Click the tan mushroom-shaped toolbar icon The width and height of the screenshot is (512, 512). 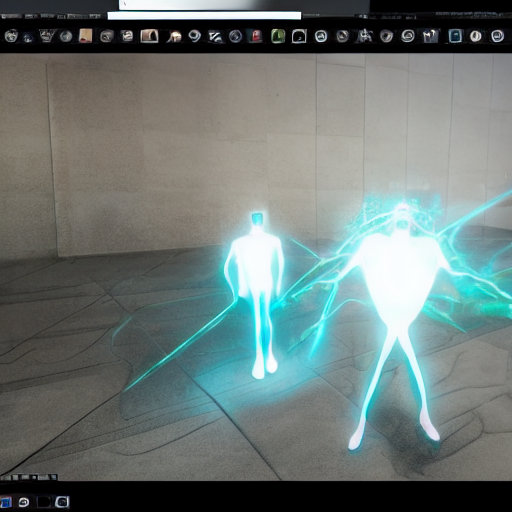pos(174,36)
